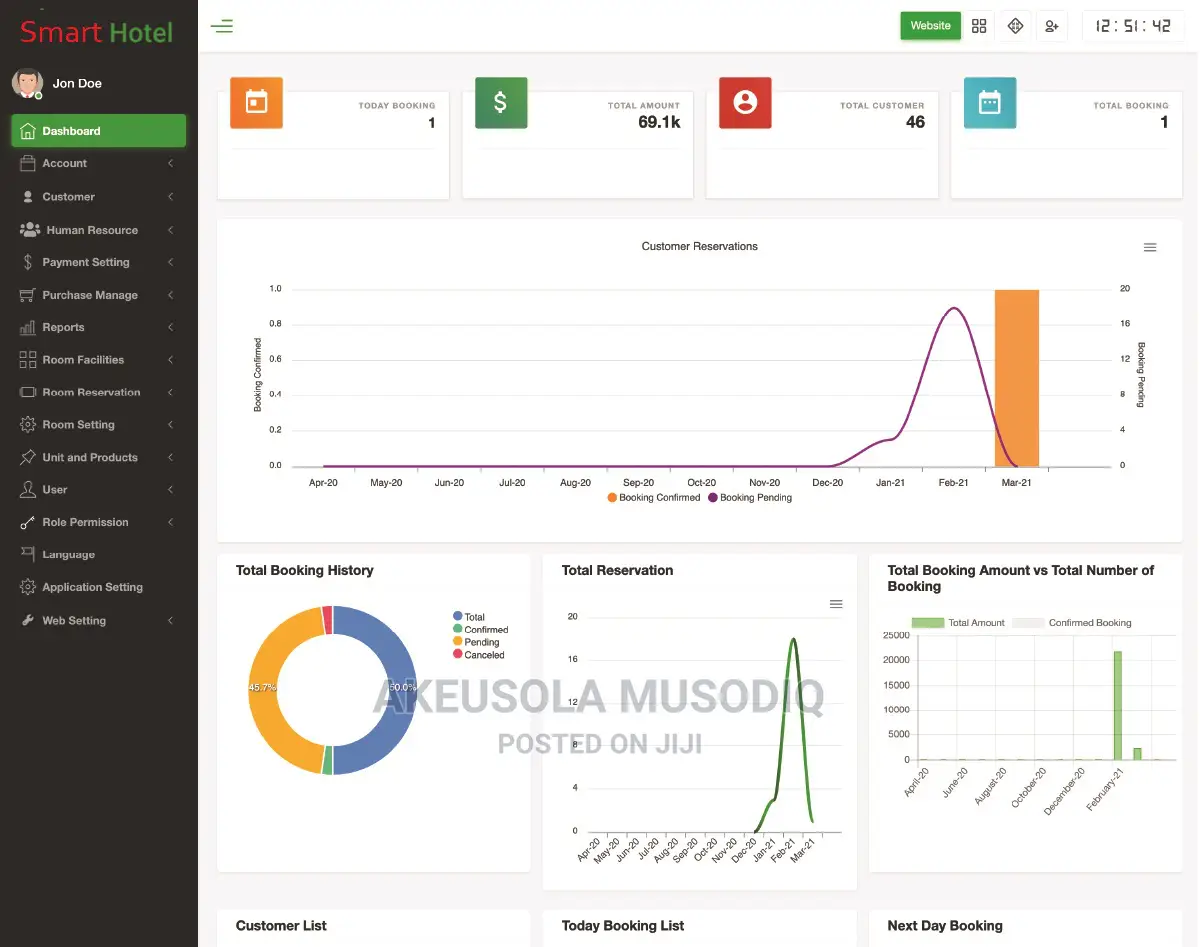
Task: Click the green dollar Total Amount icon
Action: (501, 103)
